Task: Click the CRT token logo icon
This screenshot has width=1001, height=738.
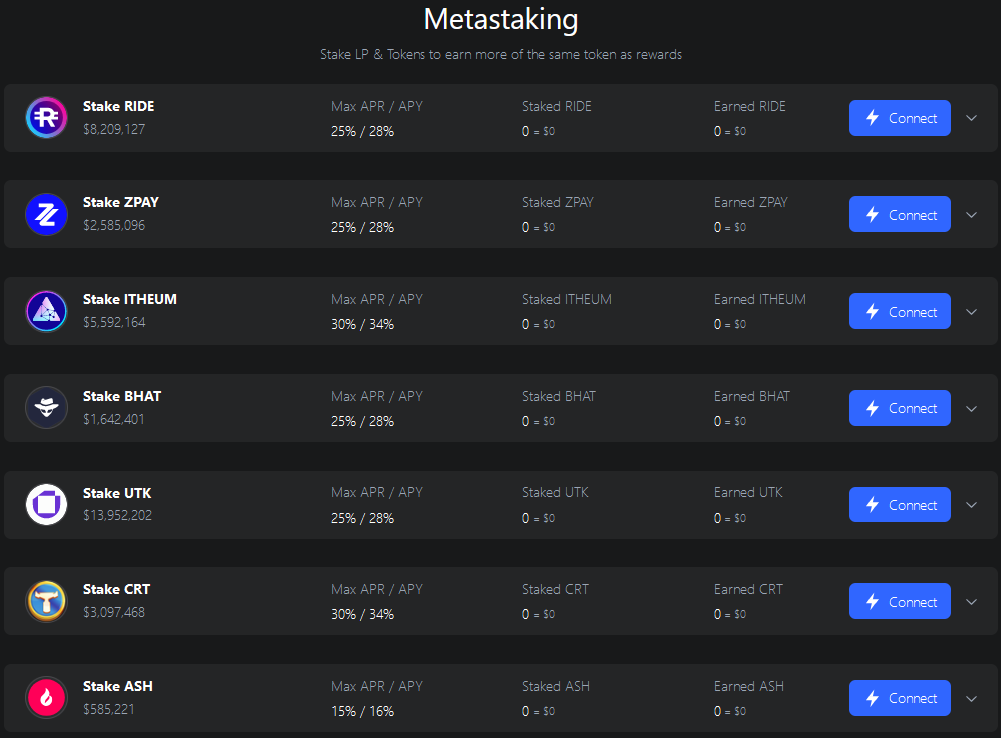Action: pyautogui.click(x=46, y=601)
